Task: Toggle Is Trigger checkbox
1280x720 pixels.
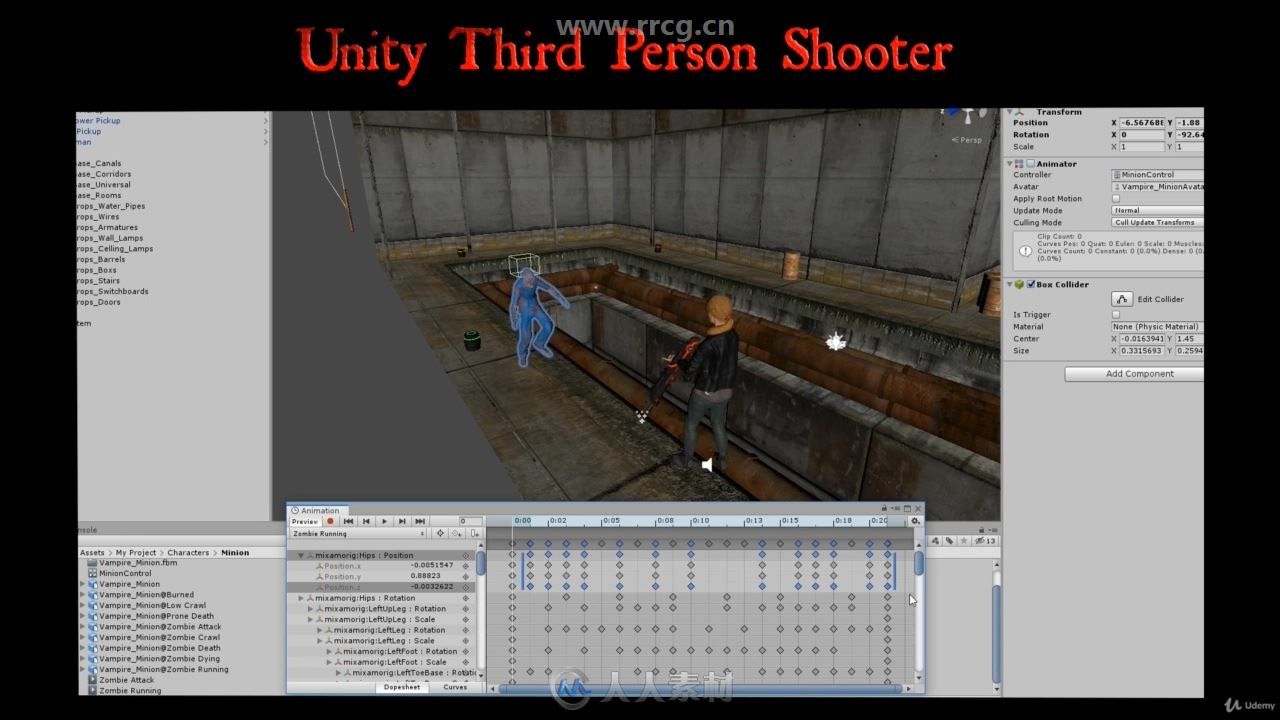Action: click(x=1116, y=314)
